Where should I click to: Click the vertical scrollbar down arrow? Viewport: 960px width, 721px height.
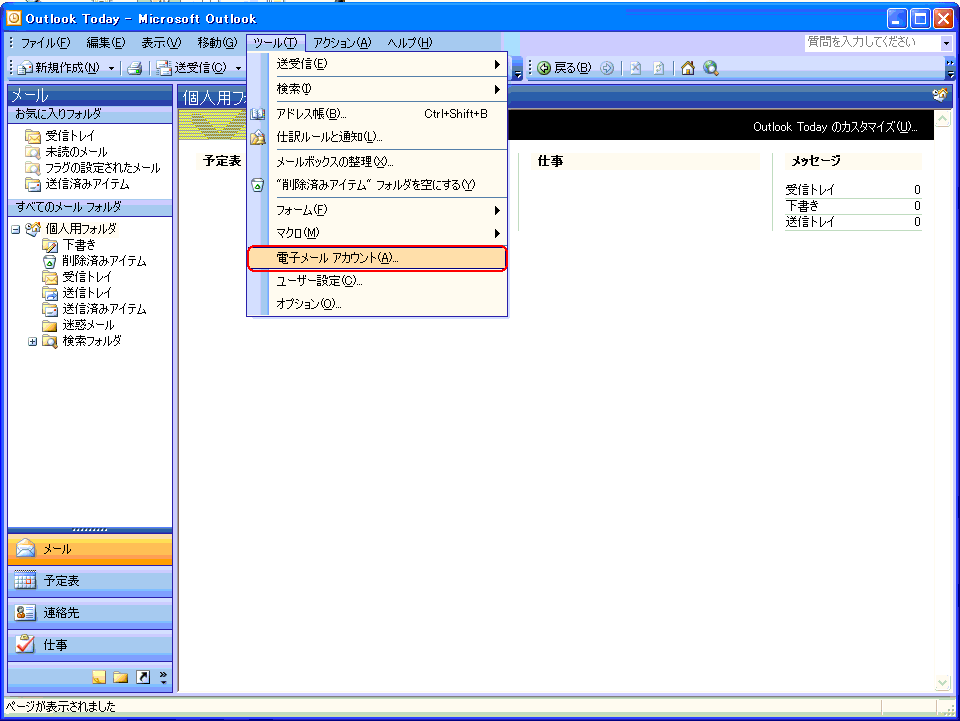tap(943, 683)
